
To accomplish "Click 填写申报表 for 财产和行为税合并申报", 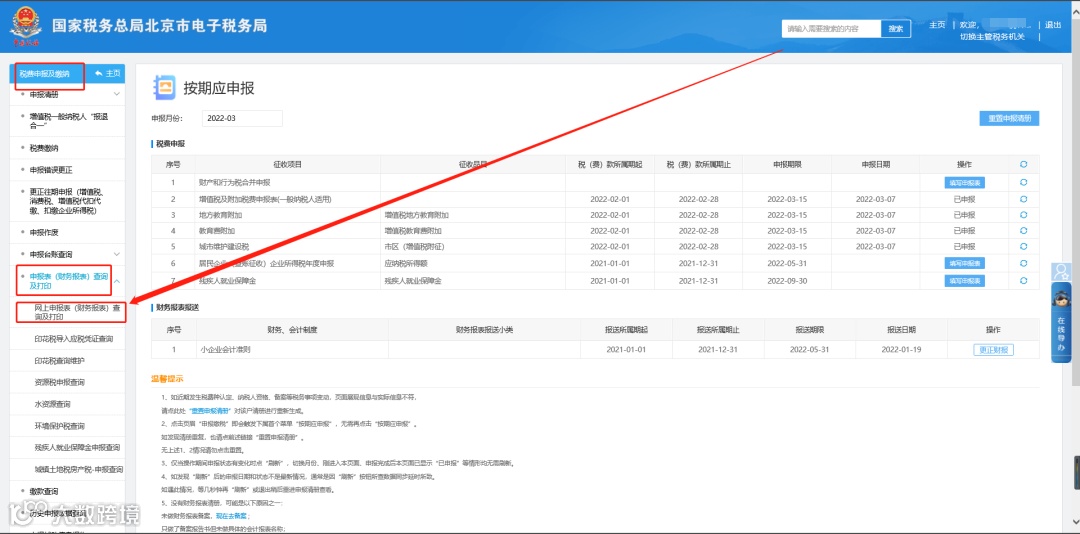I will 964,183.
